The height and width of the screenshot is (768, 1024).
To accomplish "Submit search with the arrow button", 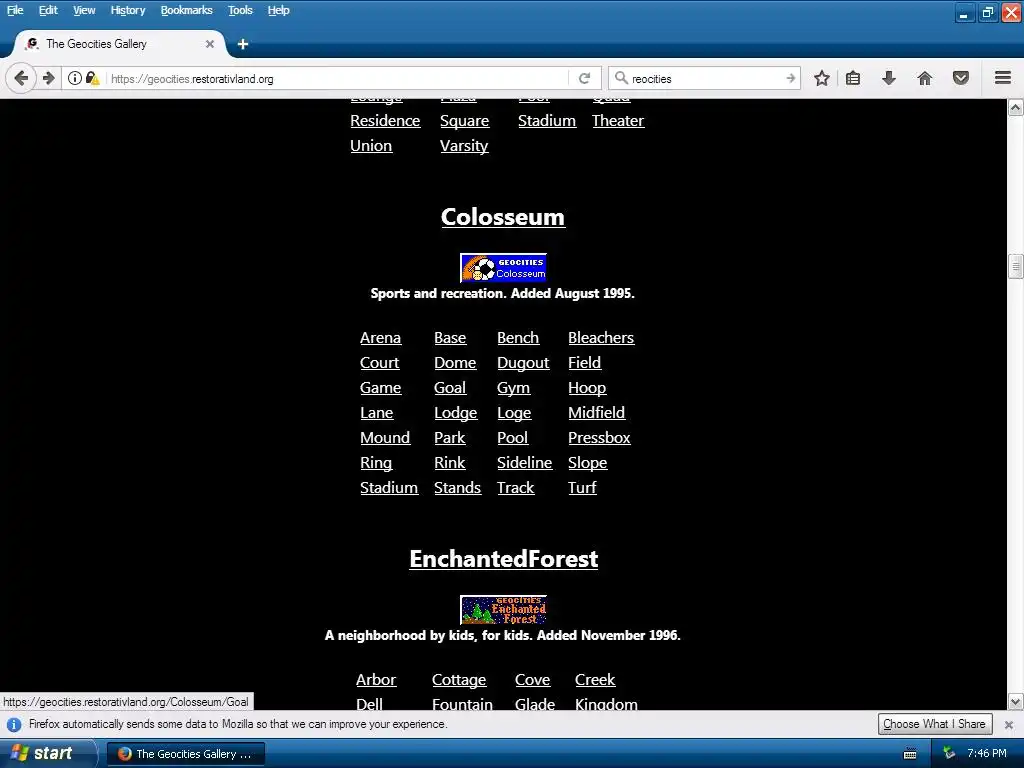I will (790, 78).
